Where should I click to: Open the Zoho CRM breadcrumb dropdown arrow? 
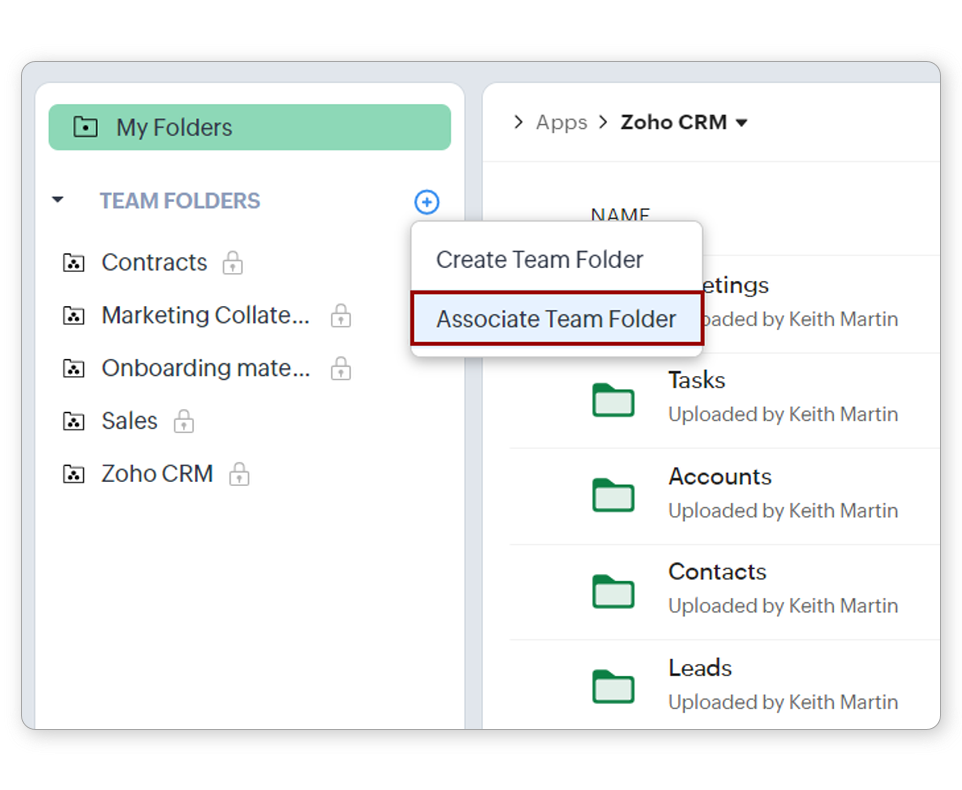point(741,123)
